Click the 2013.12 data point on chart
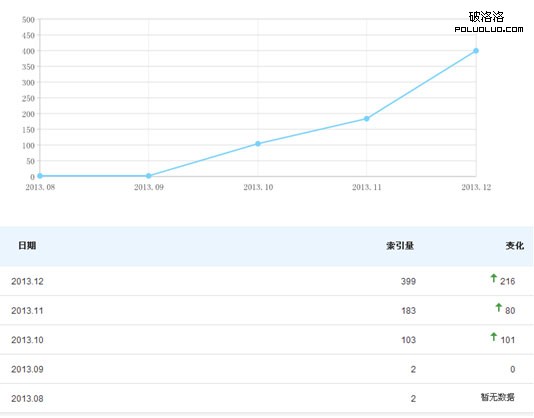This screenshot has height=418, width=534. tap(476, 51)
